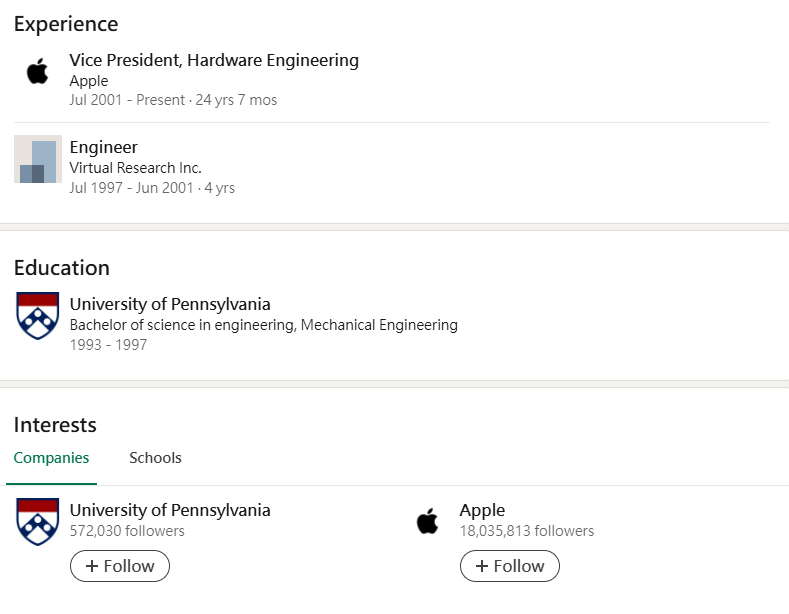Image resolution: width=789 pixels, height=614 pixels.
Task: Click the Apple logo in the Experience section
Action: coord(38,72)
